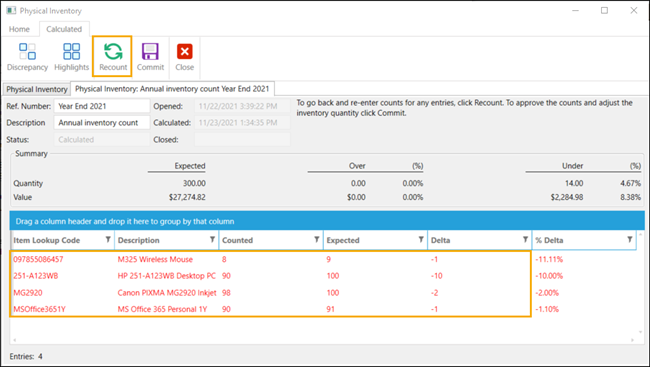The image size is (650, 367).
Task: Click the Description field Annual inventory count
Action: pos(102,123)
